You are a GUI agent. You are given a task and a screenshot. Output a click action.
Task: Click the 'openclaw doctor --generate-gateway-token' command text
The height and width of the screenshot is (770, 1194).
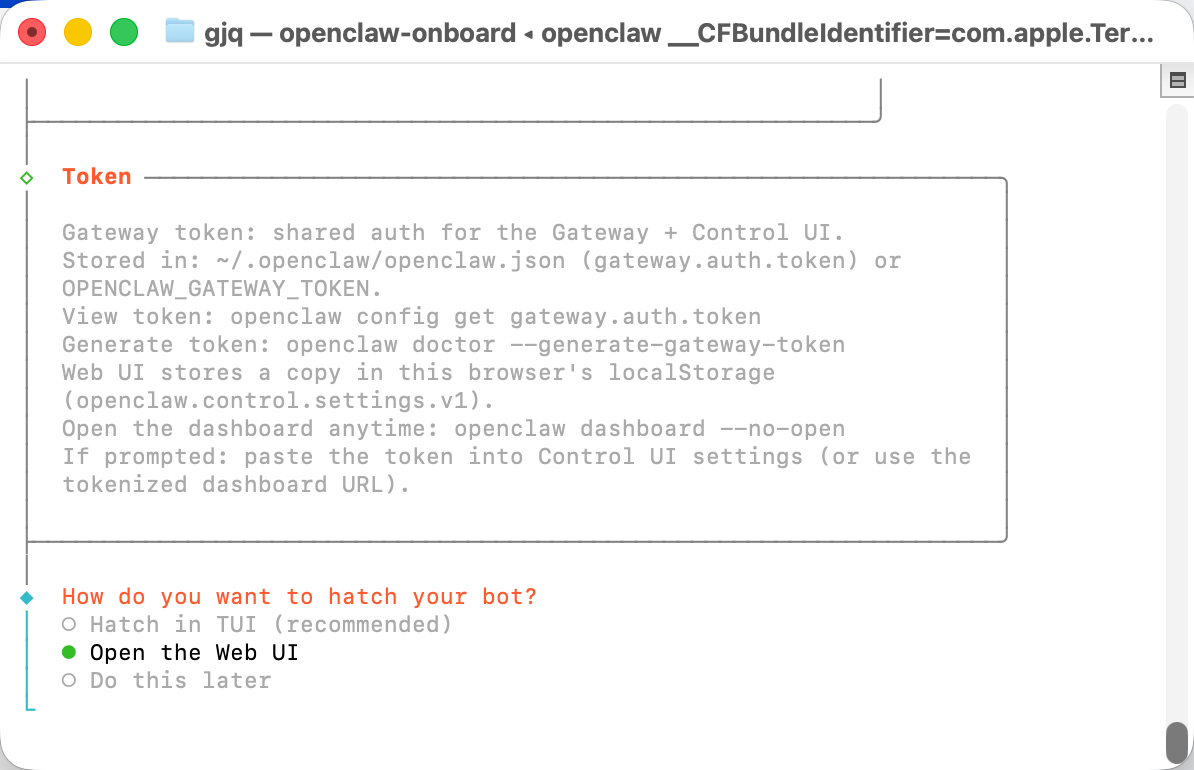point(565,345)
